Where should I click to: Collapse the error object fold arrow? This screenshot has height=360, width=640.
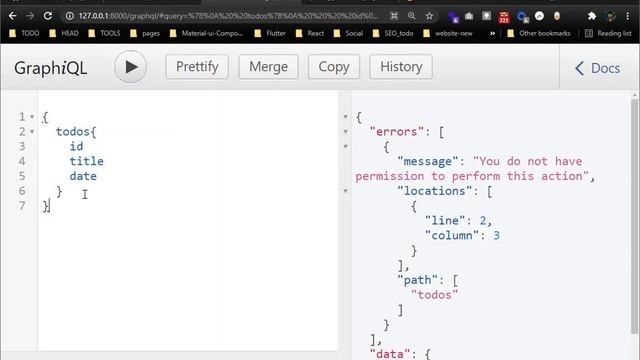pyautogui.click(x=345, y=147)
